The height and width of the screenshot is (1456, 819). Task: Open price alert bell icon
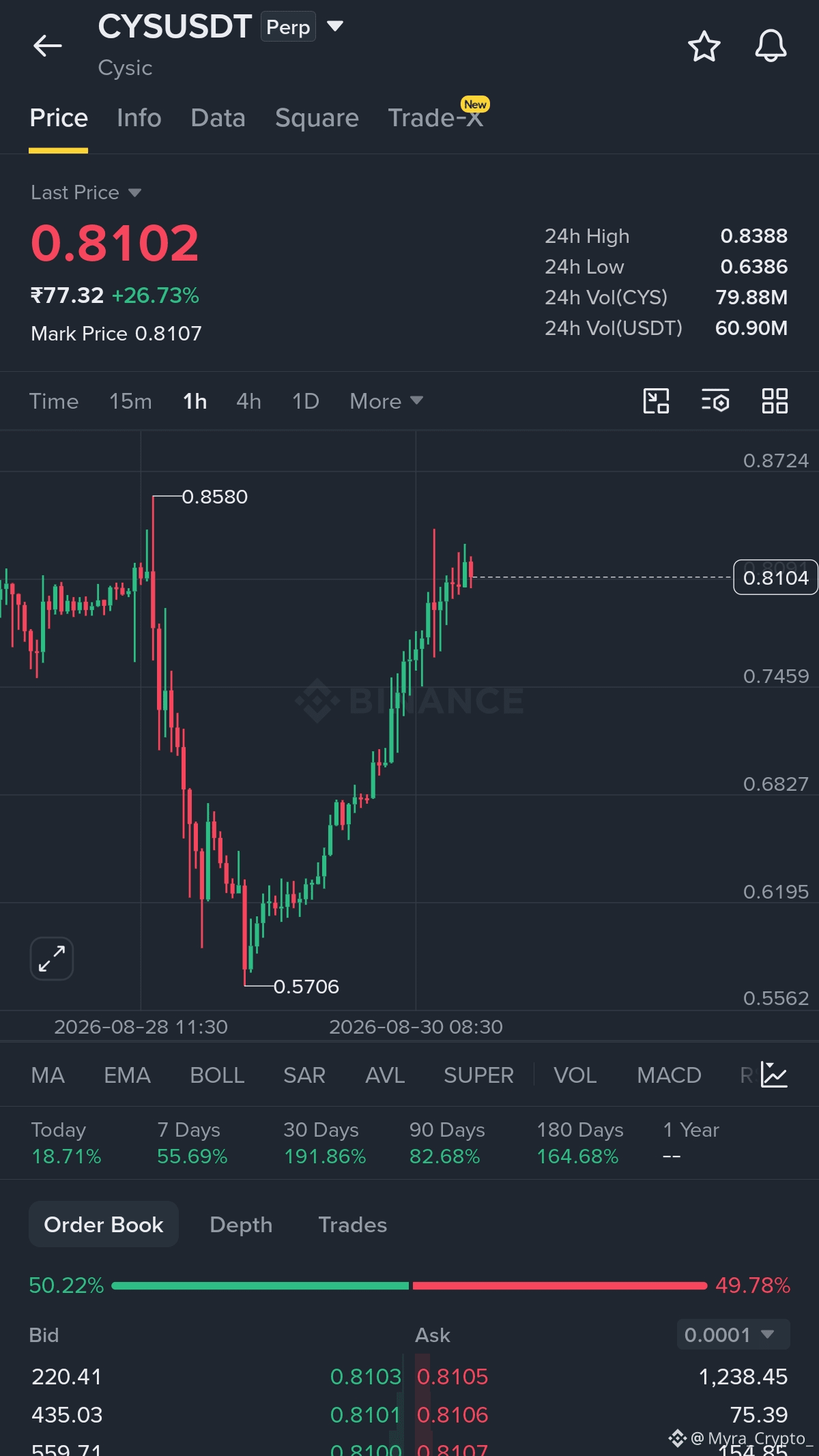[x=771, y=46]
